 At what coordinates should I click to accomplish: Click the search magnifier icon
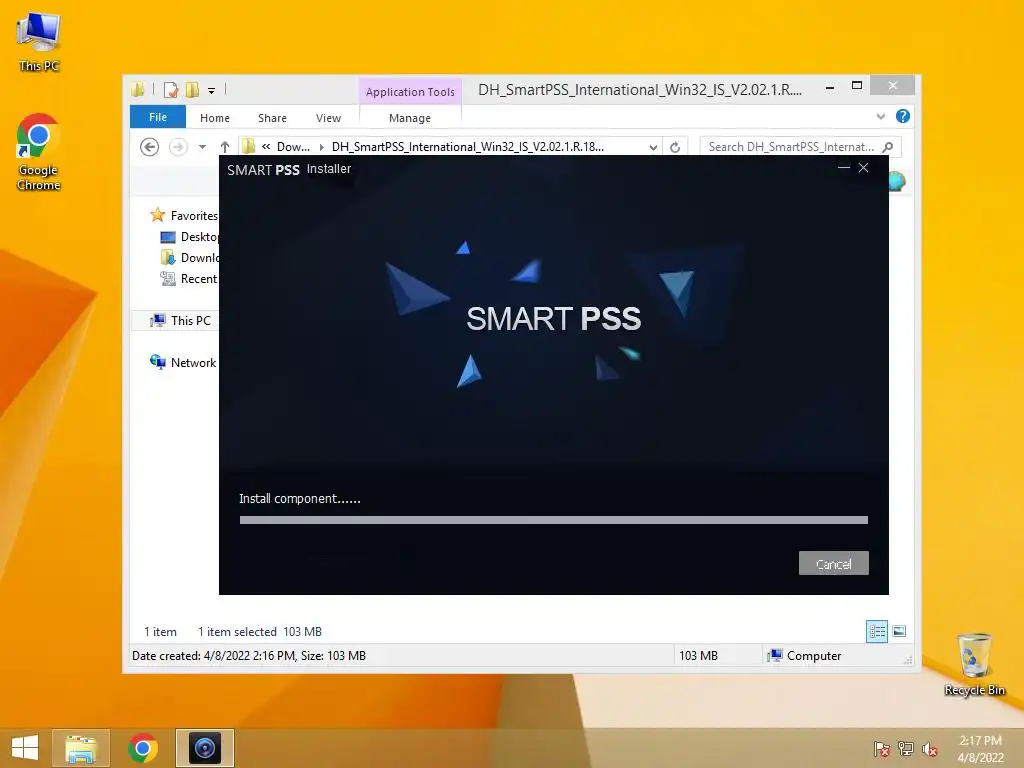pos(888,147)
